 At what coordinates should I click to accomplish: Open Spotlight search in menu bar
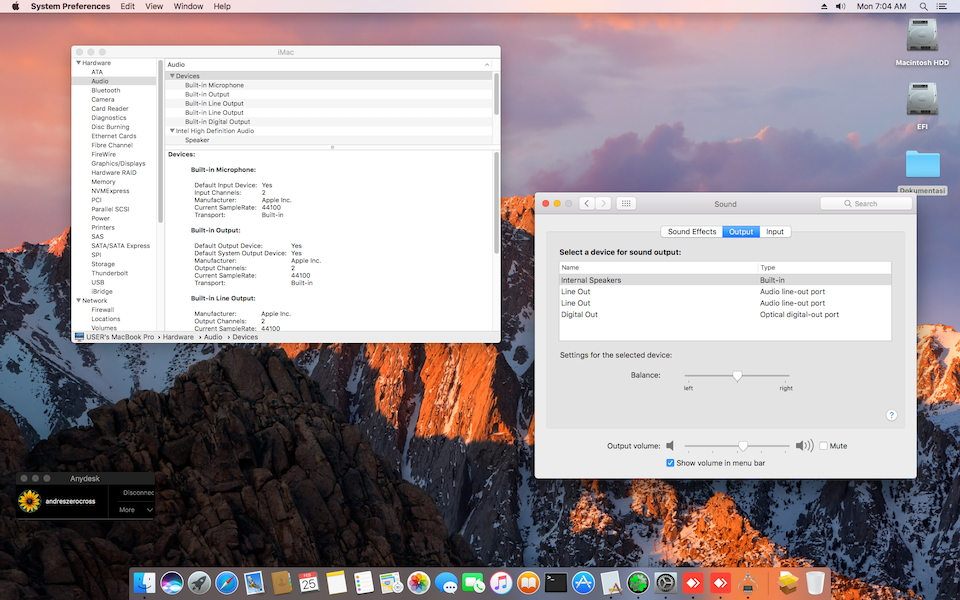click(x=923, y=6)
